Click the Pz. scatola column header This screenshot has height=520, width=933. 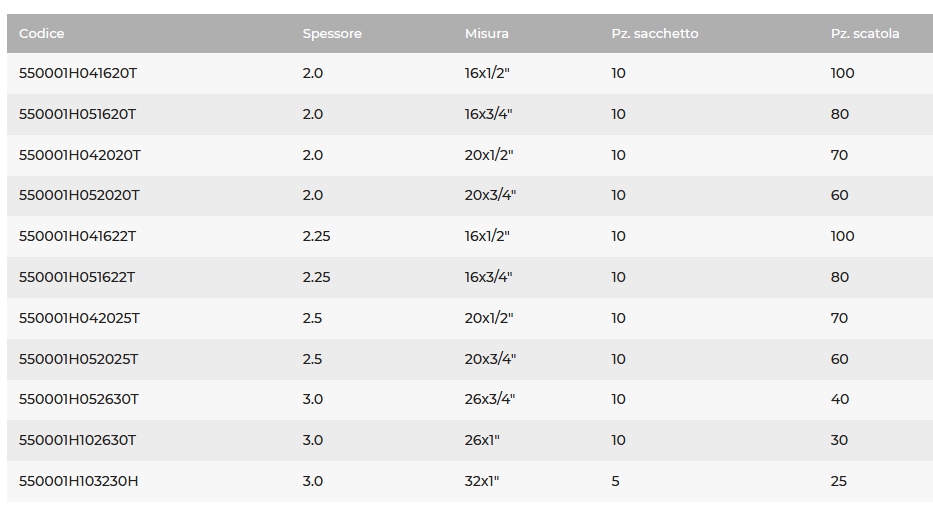click(865, 33)
